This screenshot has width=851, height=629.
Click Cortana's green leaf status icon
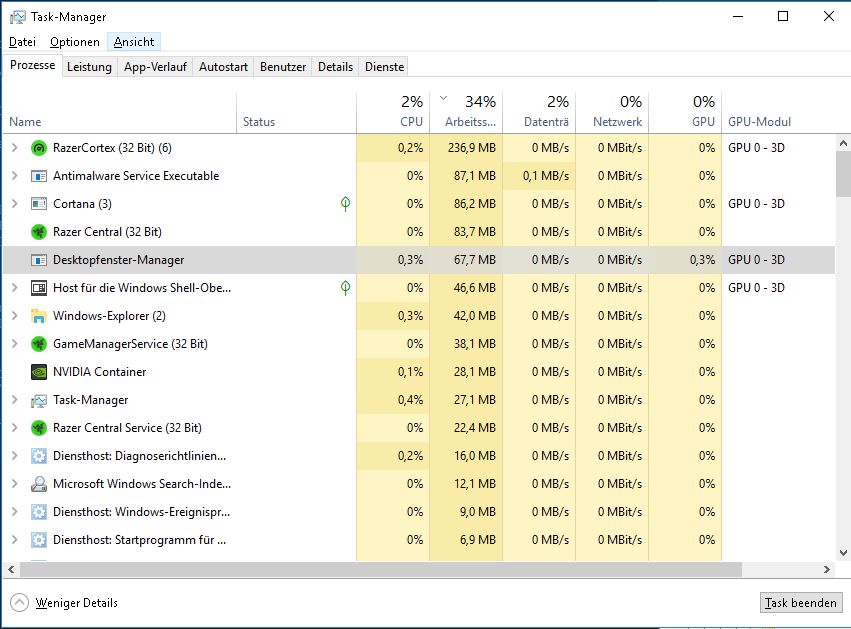pyautogui.click(x=345, y=204)
